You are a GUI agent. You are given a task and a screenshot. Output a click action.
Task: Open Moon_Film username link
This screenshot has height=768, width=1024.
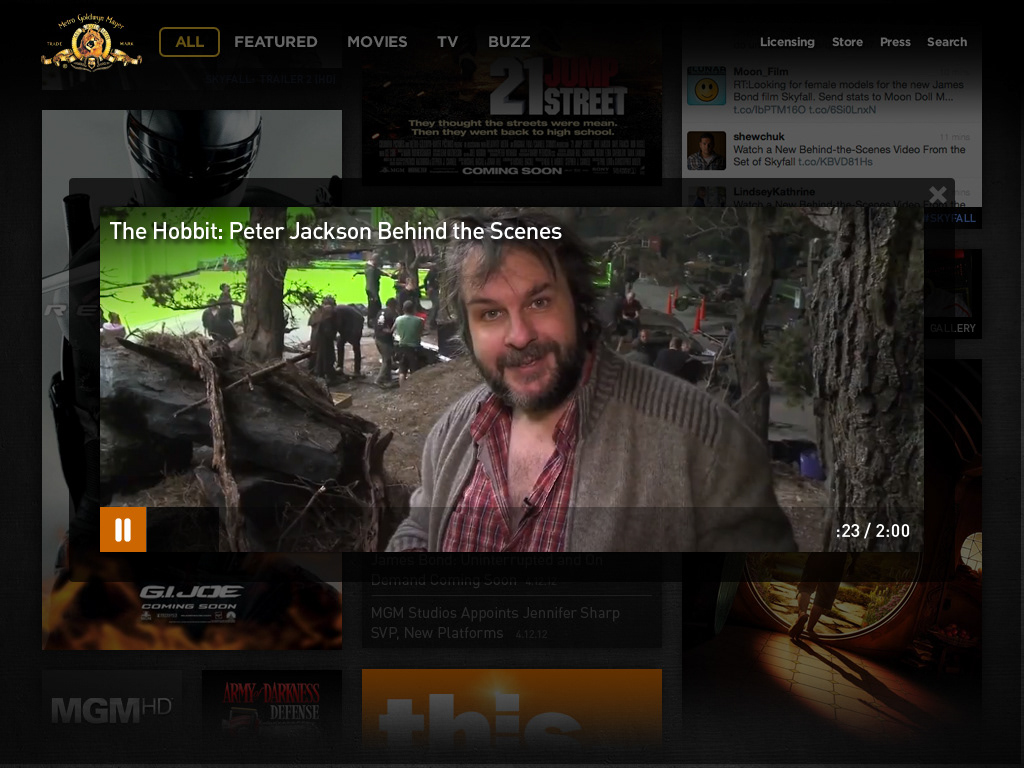[760, 72]
